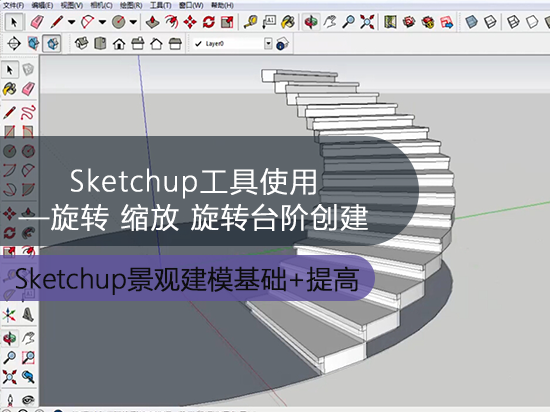Open the 窗口(W) menu
Viewport: 550px width, 412px height.
point(191,5)
